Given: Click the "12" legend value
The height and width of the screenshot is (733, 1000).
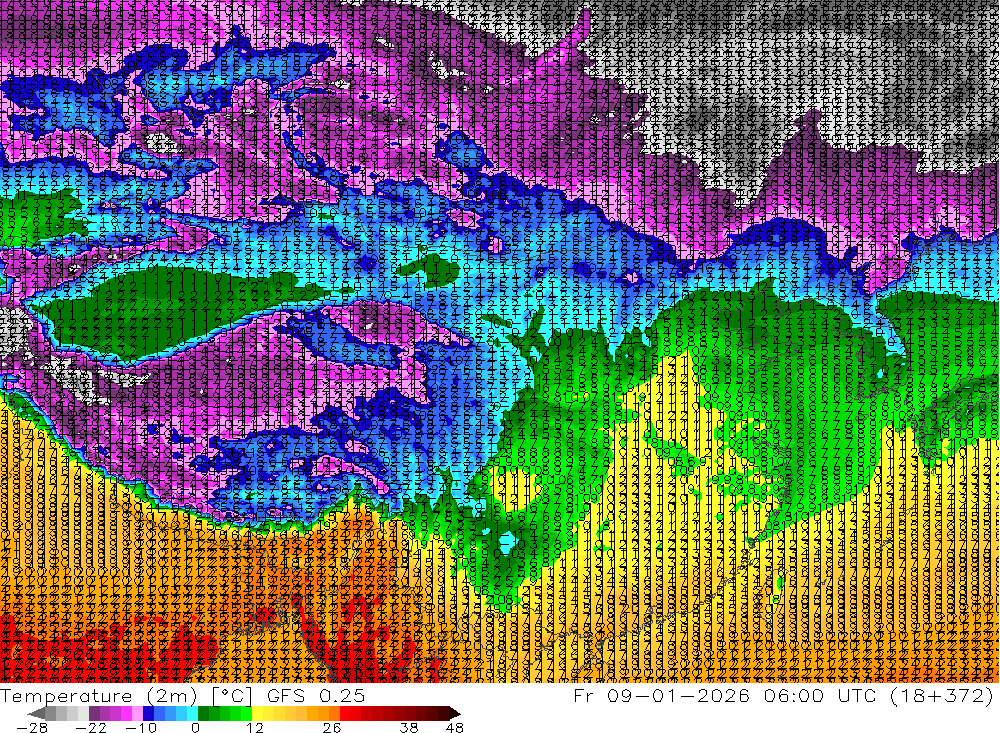Looking at the screenshot, I should click(x=254, y=727).
